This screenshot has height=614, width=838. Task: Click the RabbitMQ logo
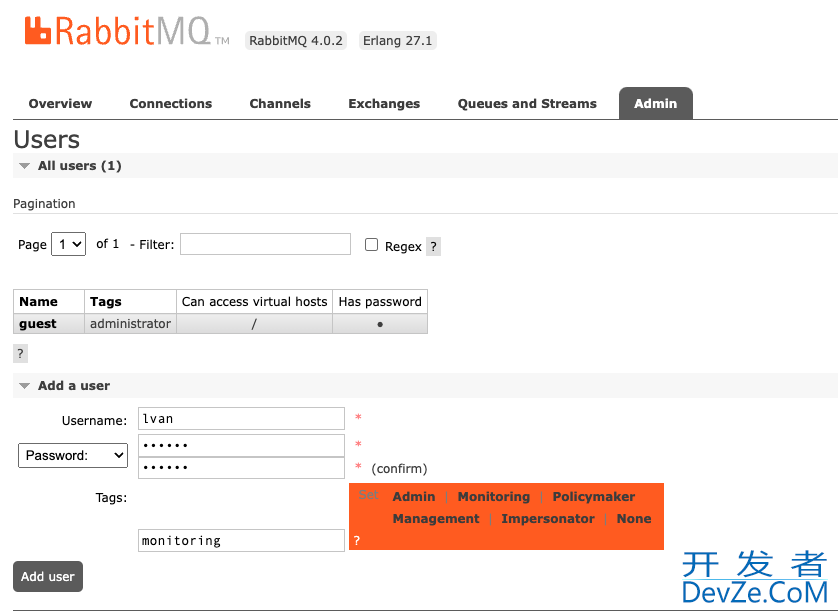coord(126,32)
